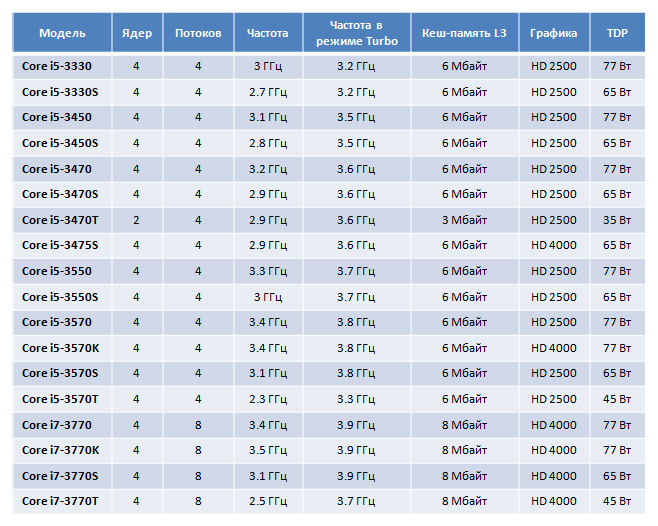Select the Потоков header cell
This screenshot has height=526, width=658.
[198, 33]
